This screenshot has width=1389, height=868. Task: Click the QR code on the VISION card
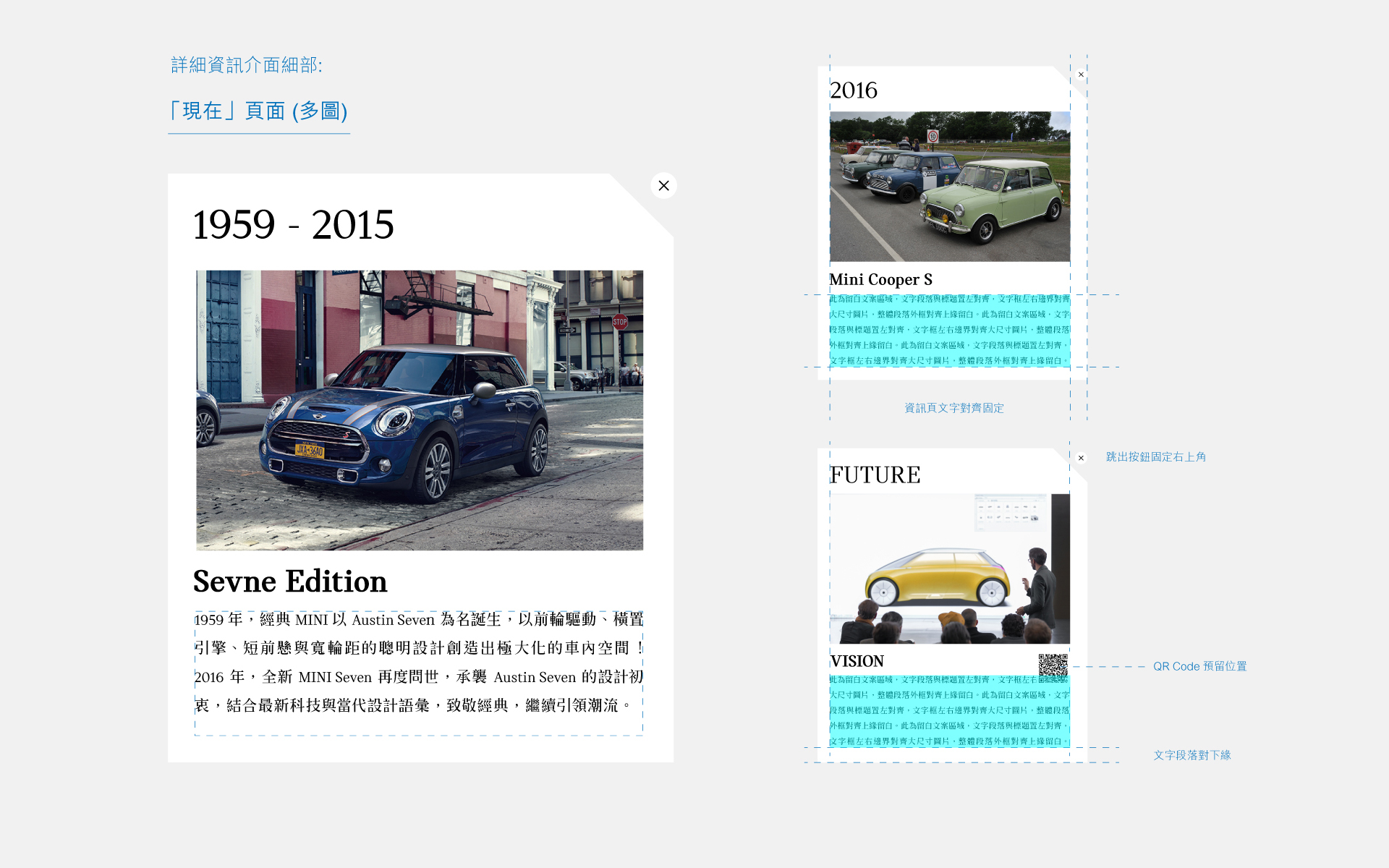tap(1053, 665)
